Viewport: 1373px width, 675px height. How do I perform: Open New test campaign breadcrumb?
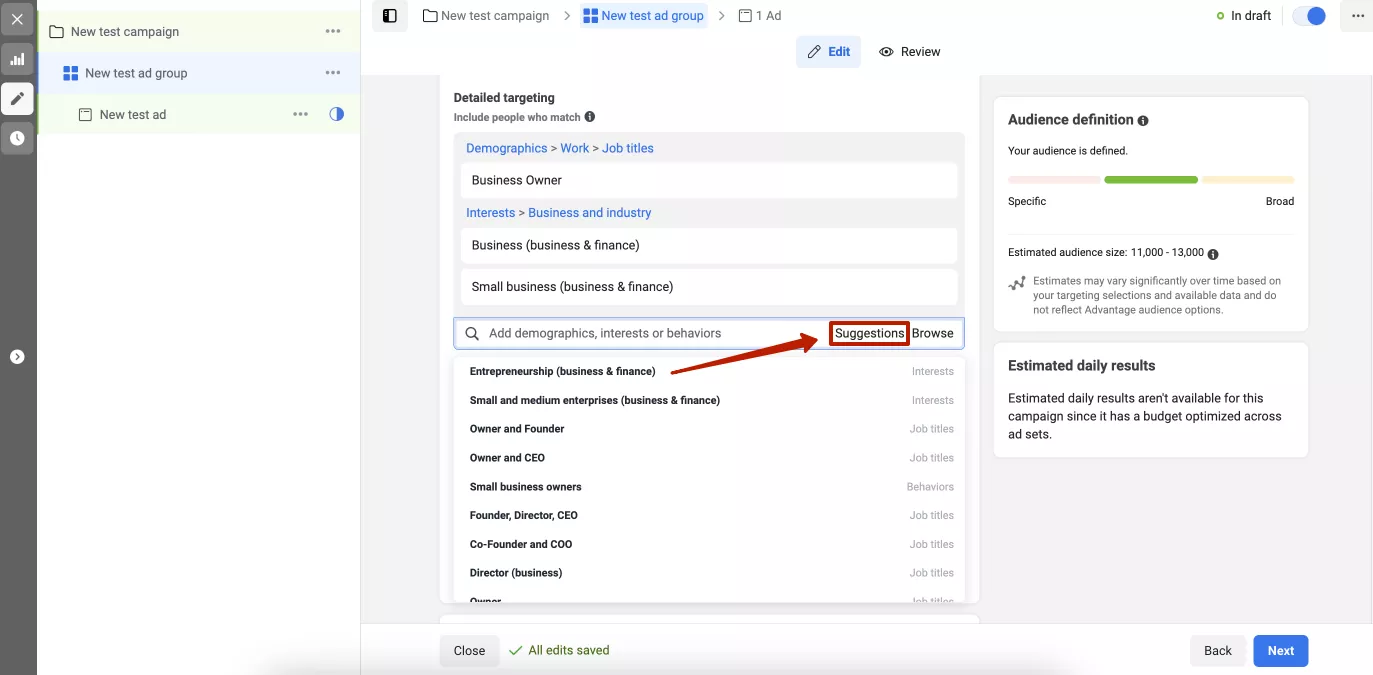(x=487, y=16)
